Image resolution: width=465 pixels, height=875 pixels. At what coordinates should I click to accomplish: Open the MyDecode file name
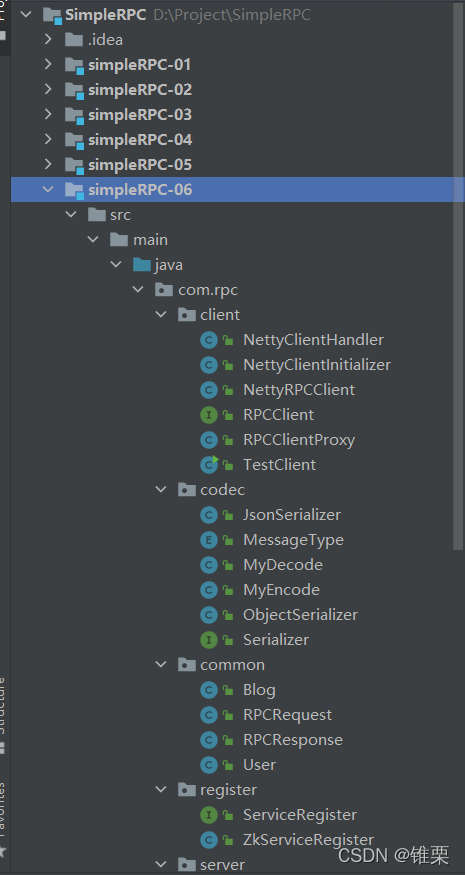coord(282,565)
